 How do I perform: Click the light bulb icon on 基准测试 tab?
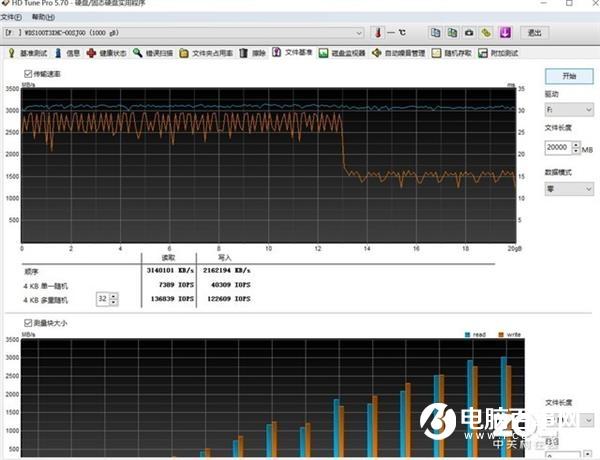[x=11, y=53]
